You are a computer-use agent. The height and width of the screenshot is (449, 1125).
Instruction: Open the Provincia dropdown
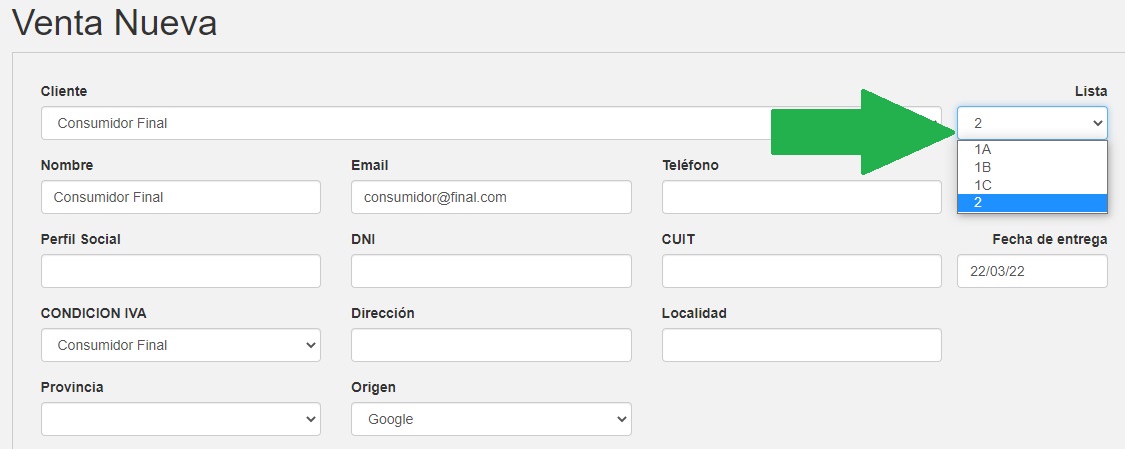(180, 419)
